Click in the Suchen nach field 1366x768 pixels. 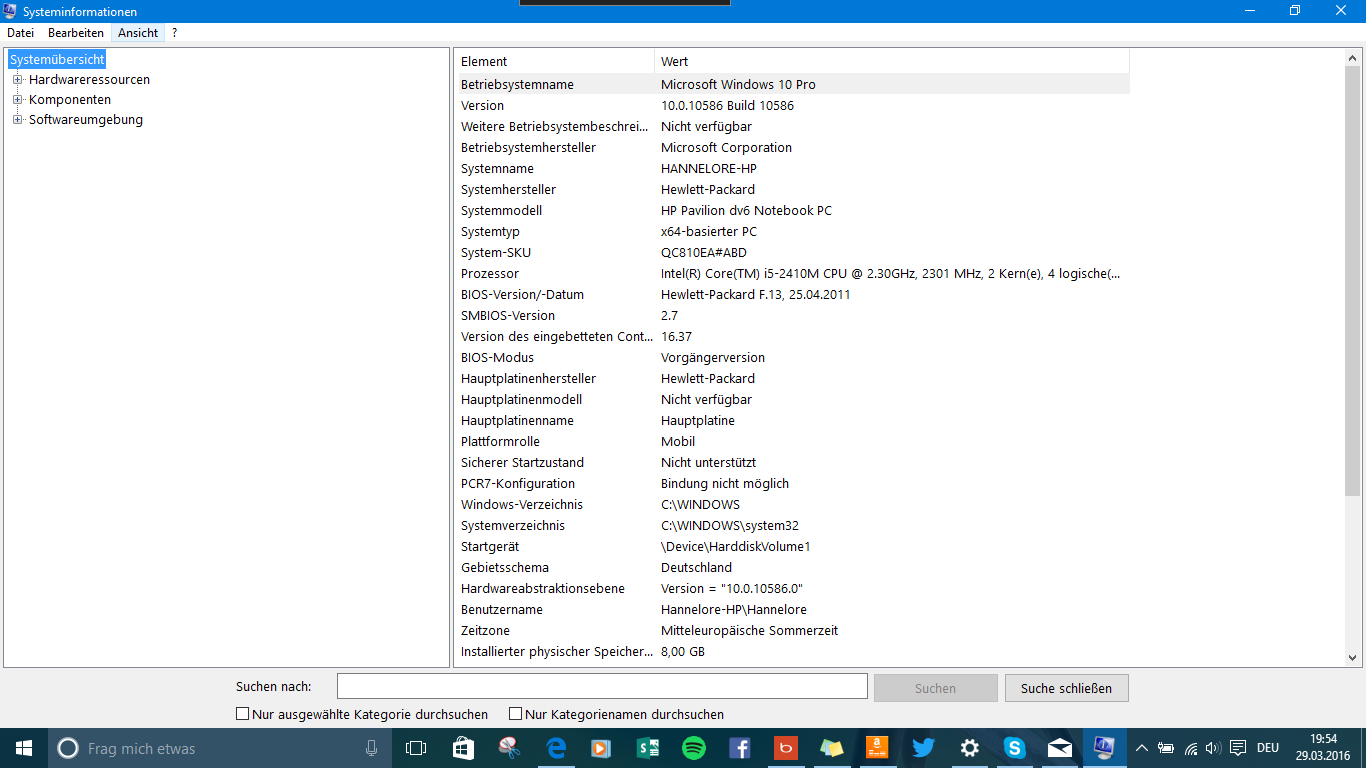pyautogui.click(x=602, y=686)
